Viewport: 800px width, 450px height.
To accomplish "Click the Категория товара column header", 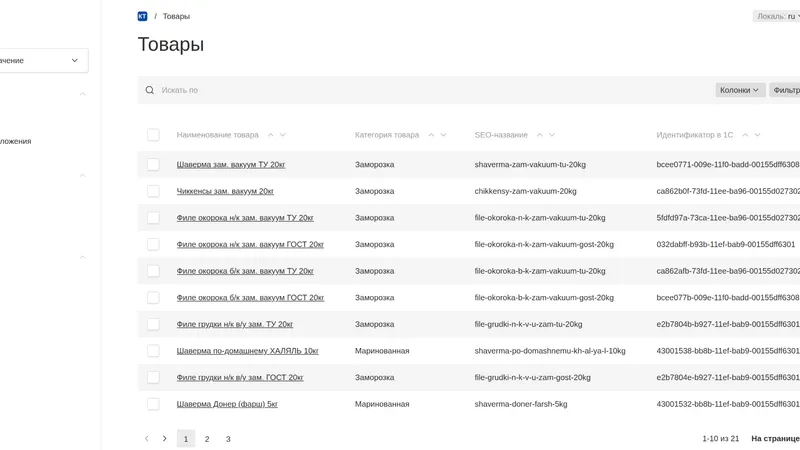I will click(387, 135).
